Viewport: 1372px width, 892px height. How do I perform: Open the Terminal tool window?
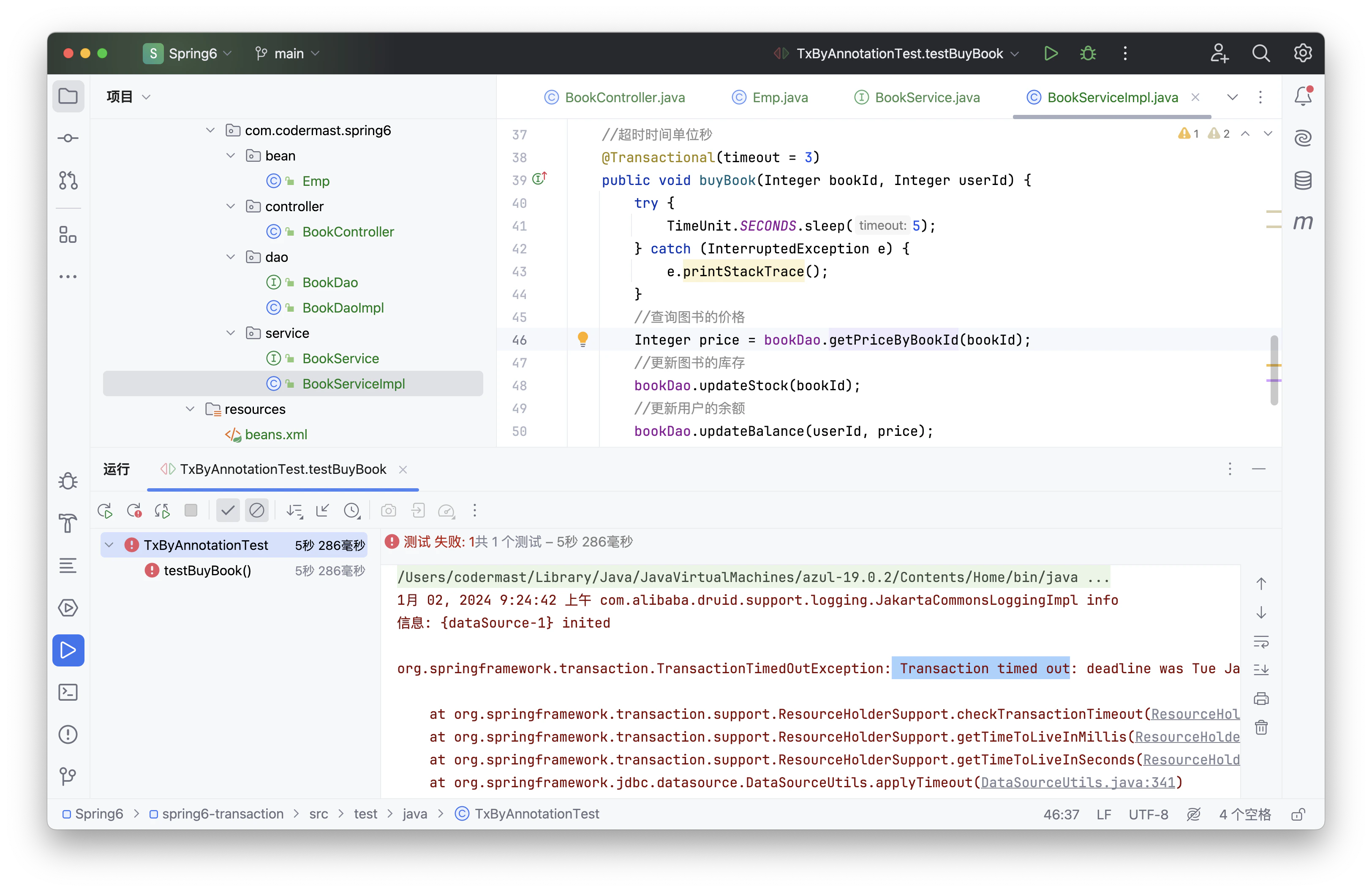click(x=68, y=692)
